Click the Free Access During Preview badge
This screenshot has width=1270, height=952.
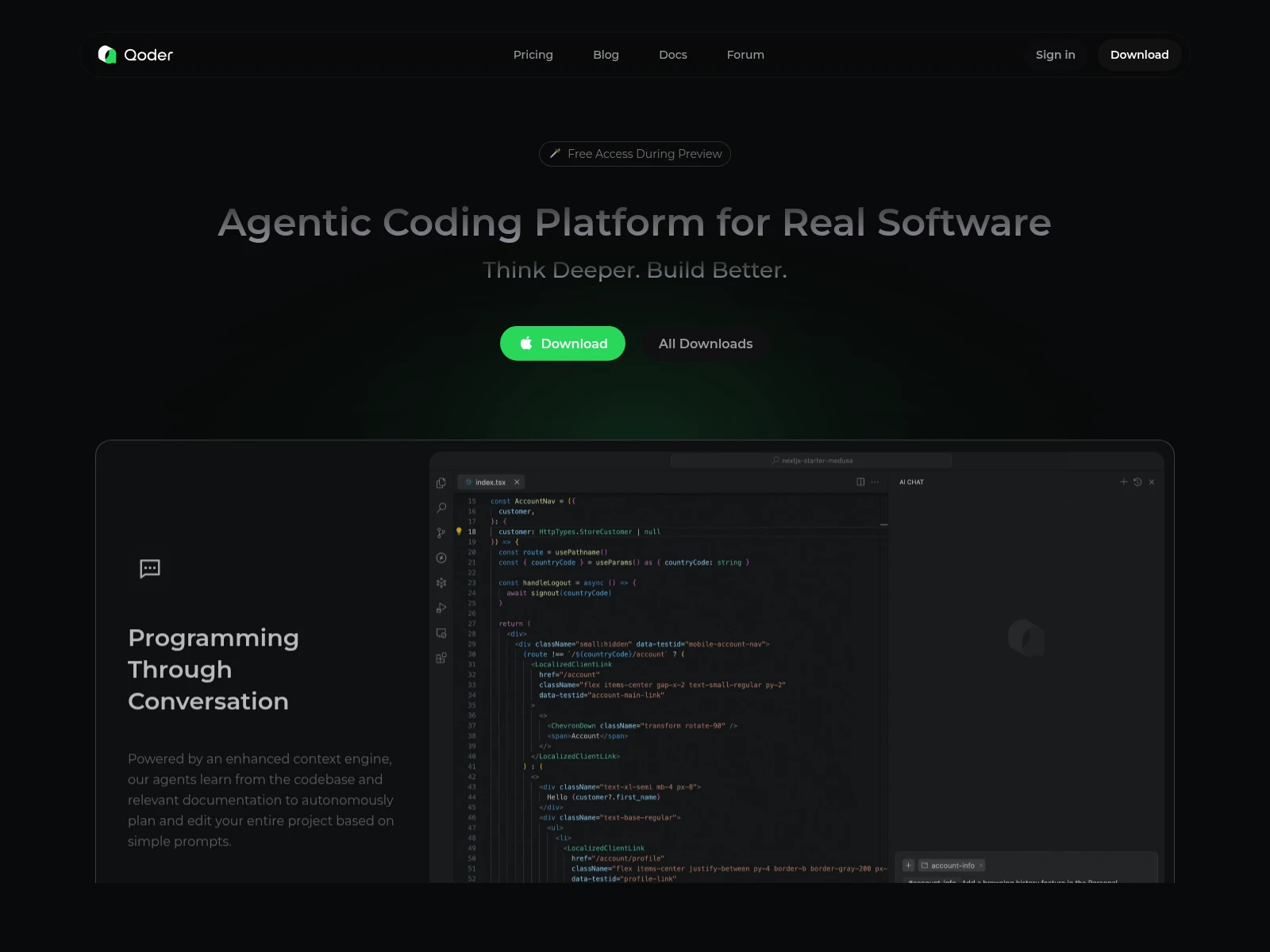(634, 153)
